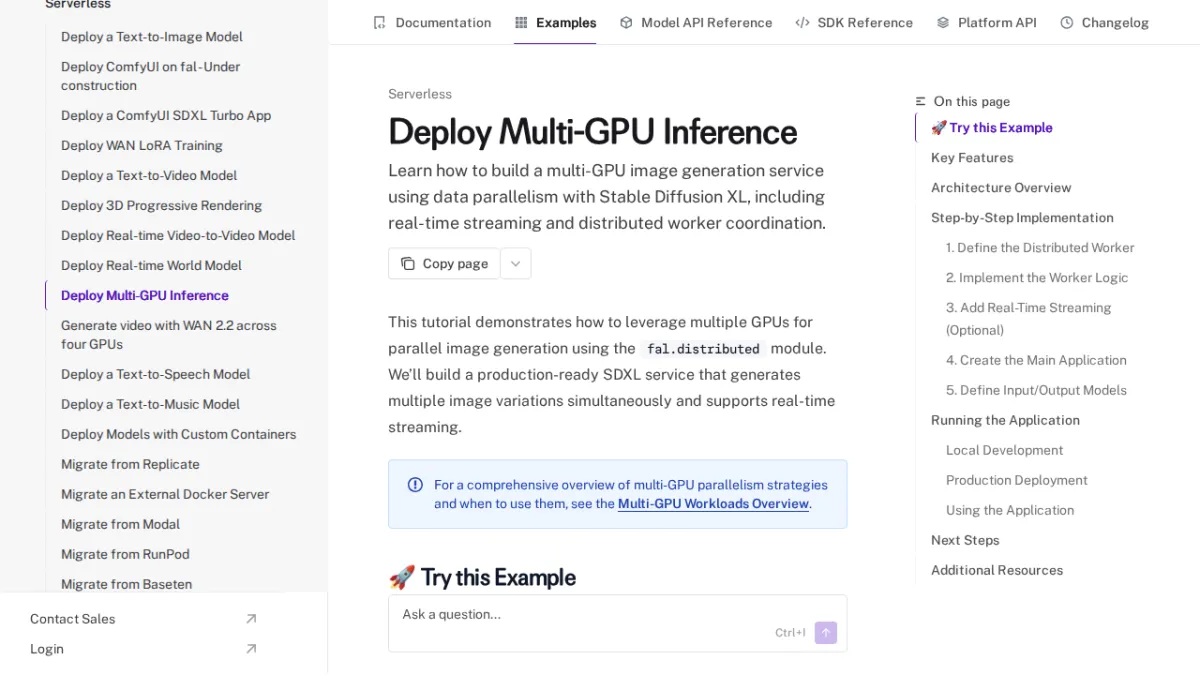1200x675 pixels.
Task: Open Deploy Real-time Video-to-Video Model page
Action: (178, 236)
